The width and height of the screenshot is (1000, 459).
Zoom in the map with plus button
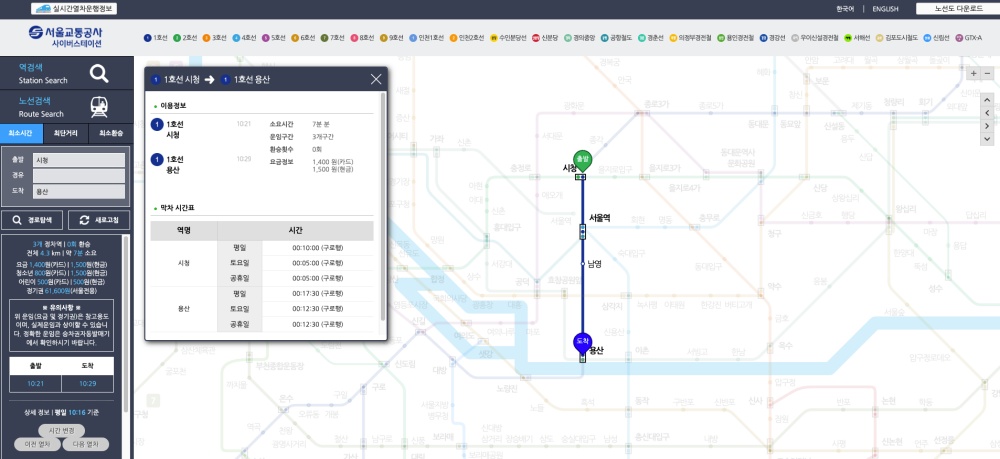(x=974, y=73)
